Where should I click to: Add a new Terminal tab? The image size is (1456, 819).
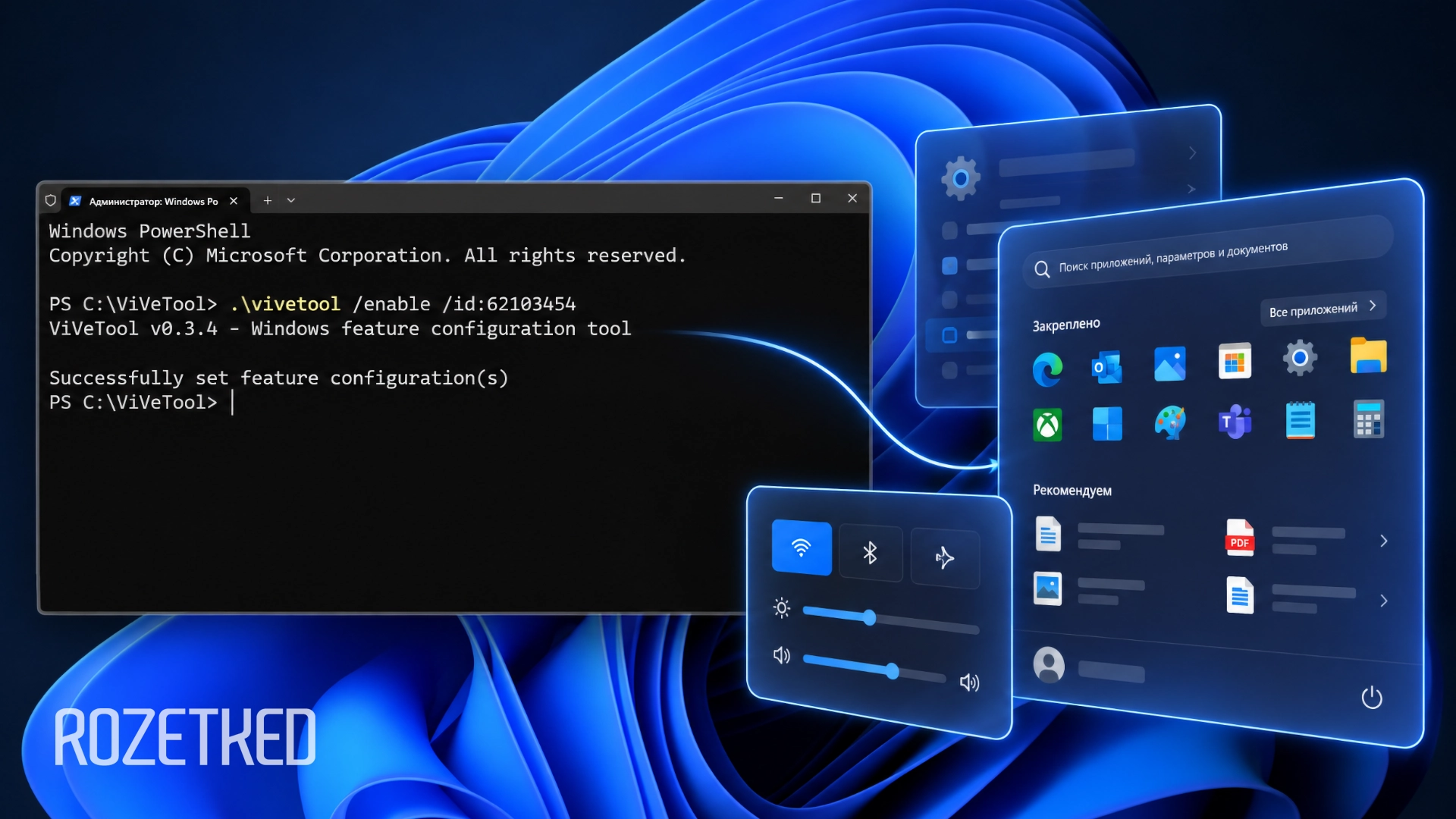[x=268, y=200]
